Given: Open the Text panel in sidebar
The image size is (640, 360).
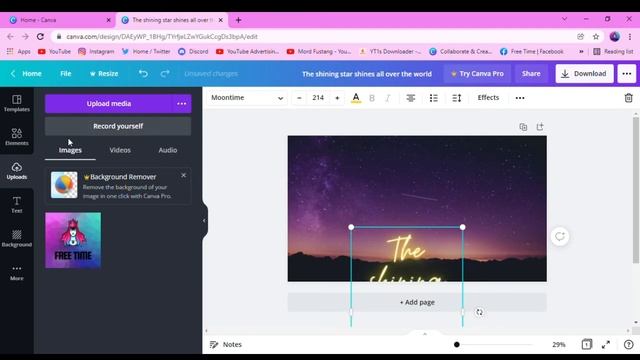Looking at the screenshot, I should 17,204.
